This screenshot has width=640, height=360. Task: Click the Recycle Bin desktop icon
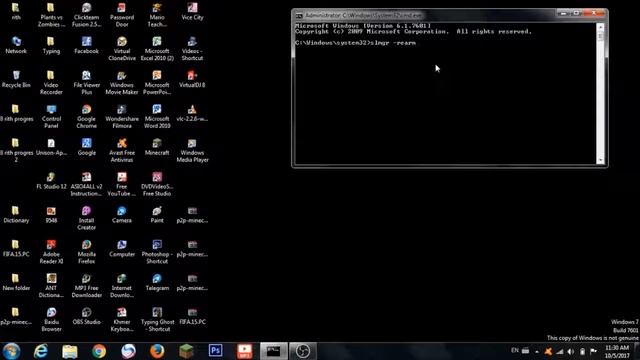pyautogui.click(x=16, y=79)
